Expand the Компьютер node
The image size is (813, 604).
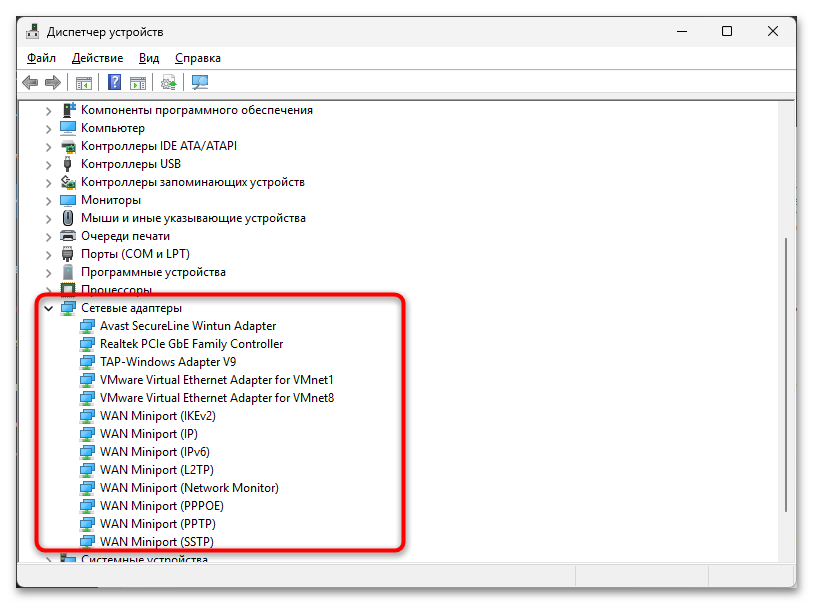pos(48,129)
